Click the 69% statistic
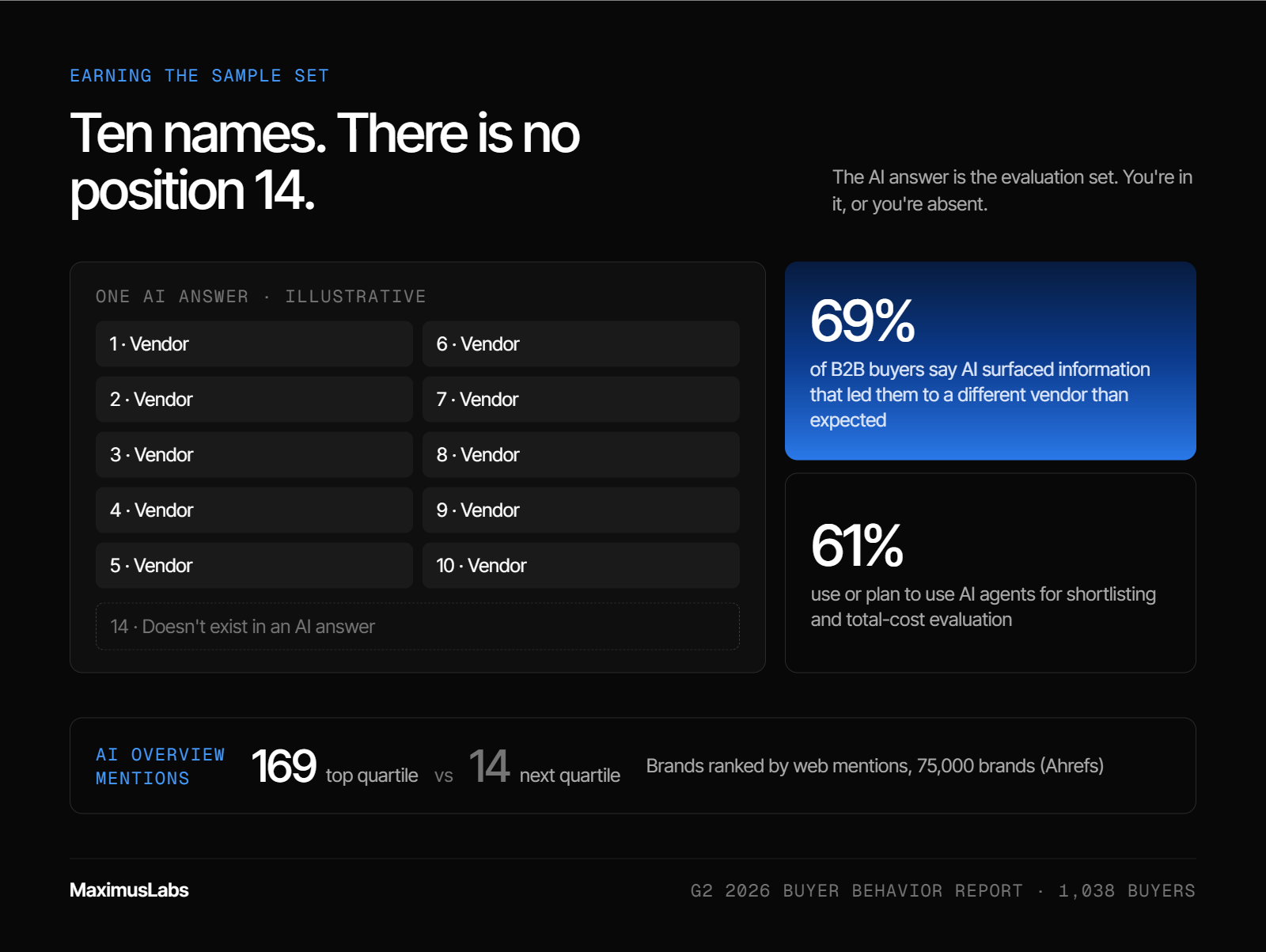This screenshot has width=1266, height=952. 862,321
